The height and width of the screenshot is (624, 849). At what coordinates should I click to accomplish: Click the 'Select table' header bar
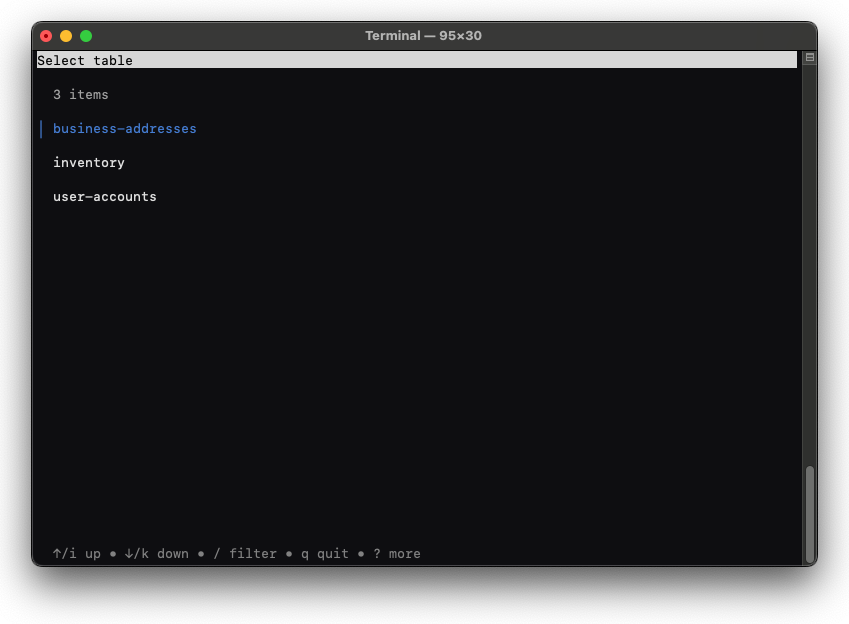[416, 61]
